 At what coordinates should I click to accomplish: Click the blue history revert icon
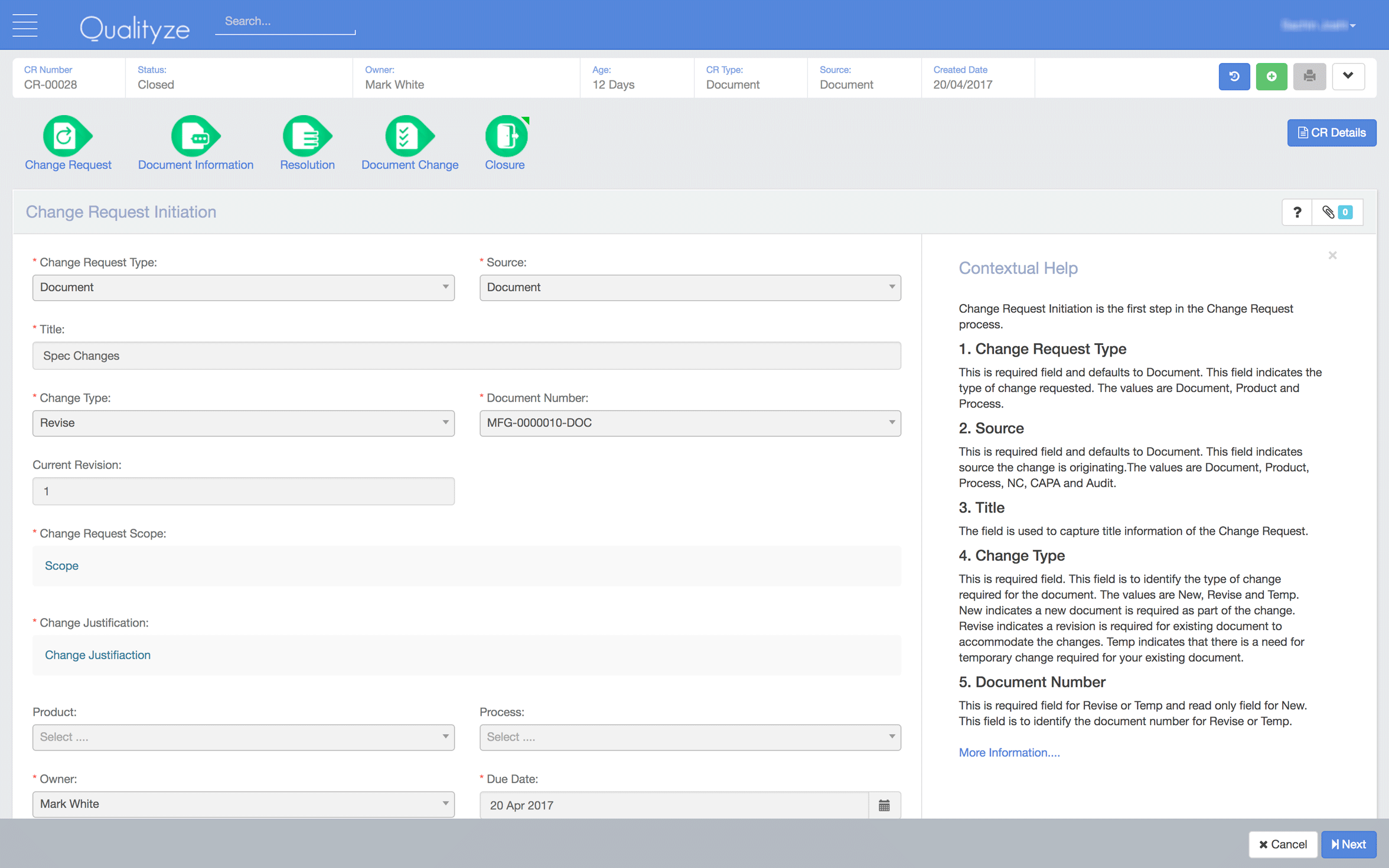(x=1234, y=76)
